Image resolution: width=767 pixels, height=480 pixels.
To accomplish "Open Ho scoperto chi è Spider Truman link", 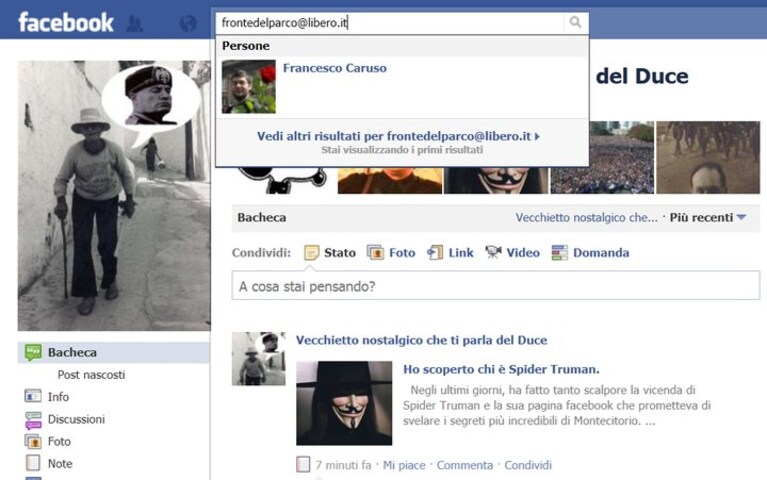I will 501,369.
